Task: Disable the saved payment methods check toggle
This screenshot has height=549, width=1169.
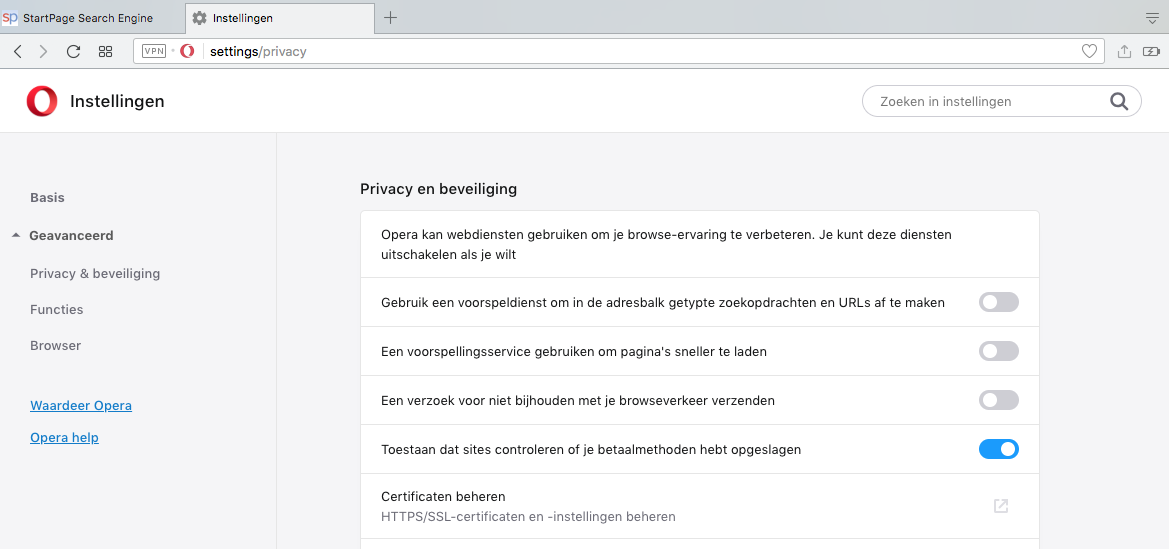Action: pos(998,449)
